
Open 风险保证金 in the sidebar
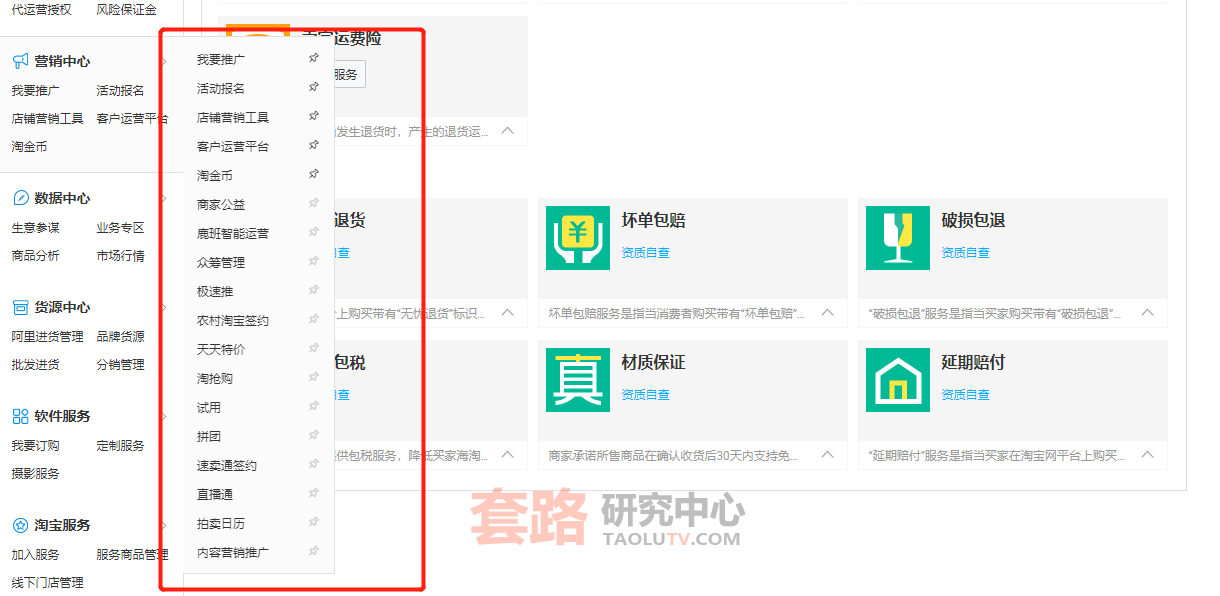pyautogui.click(x=126, y=10)
